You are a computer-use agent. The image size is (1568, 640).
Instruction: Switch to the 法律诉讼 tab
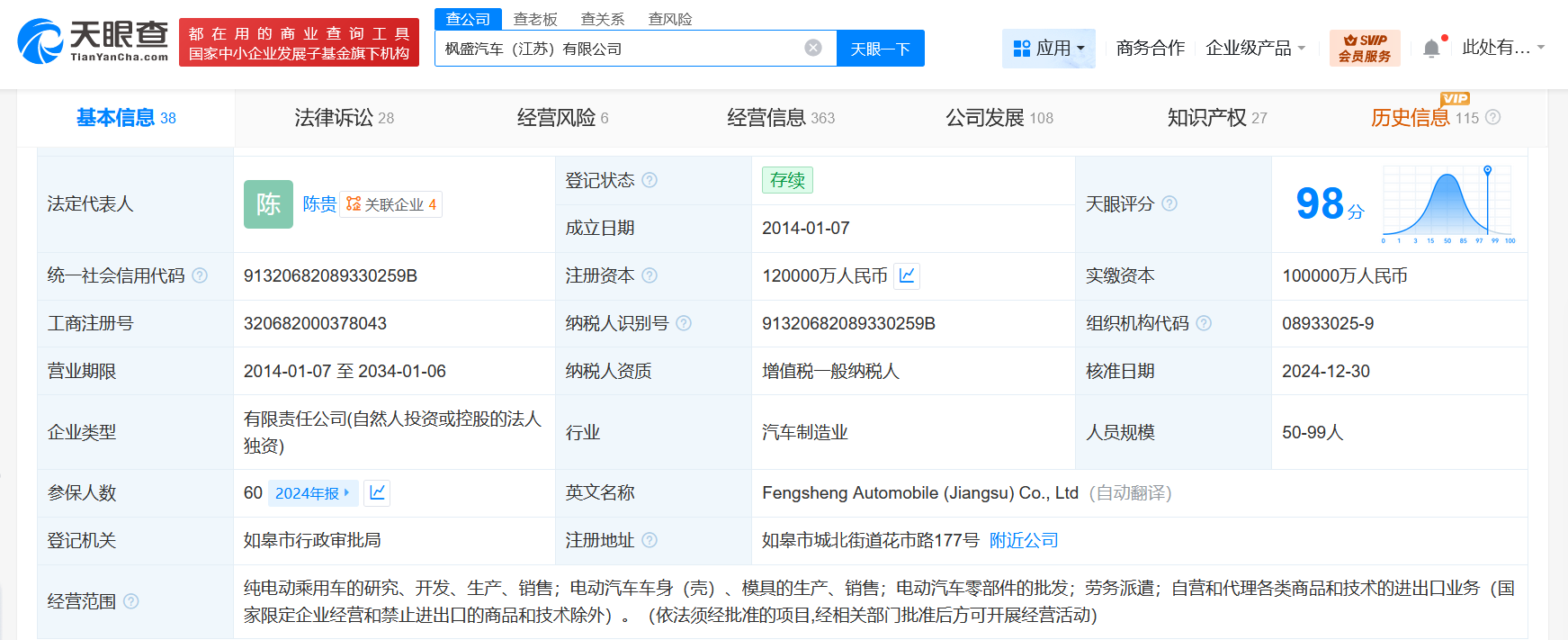click(x=344, y=118)
